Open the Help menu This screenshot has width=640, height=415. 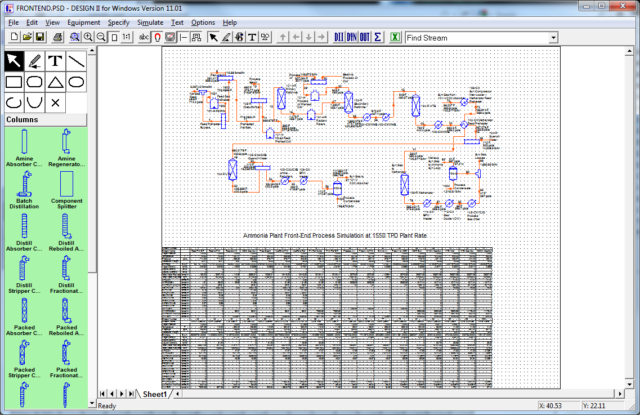(230, 22)
